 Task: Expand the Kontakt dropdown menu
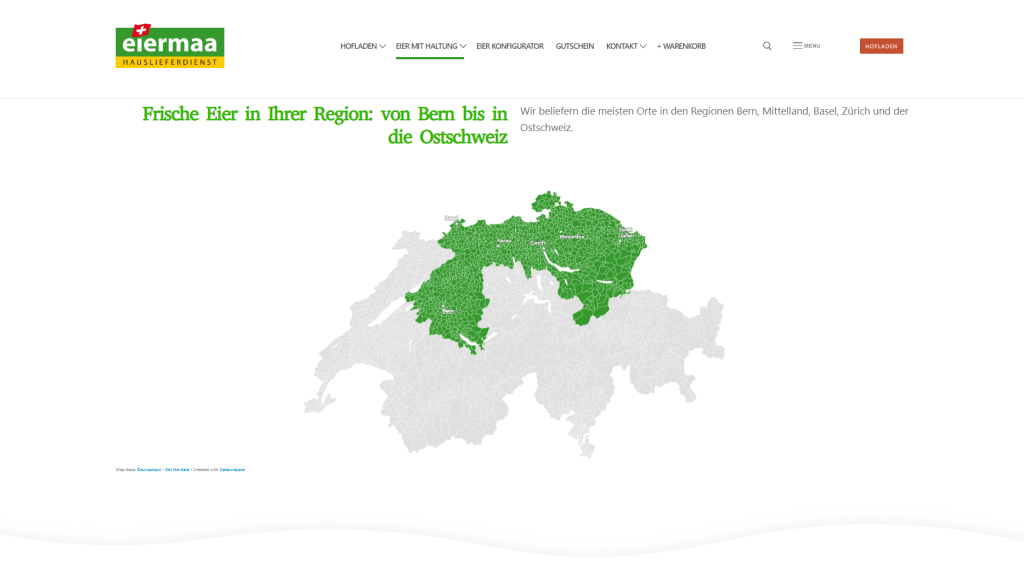pos(626,46)
